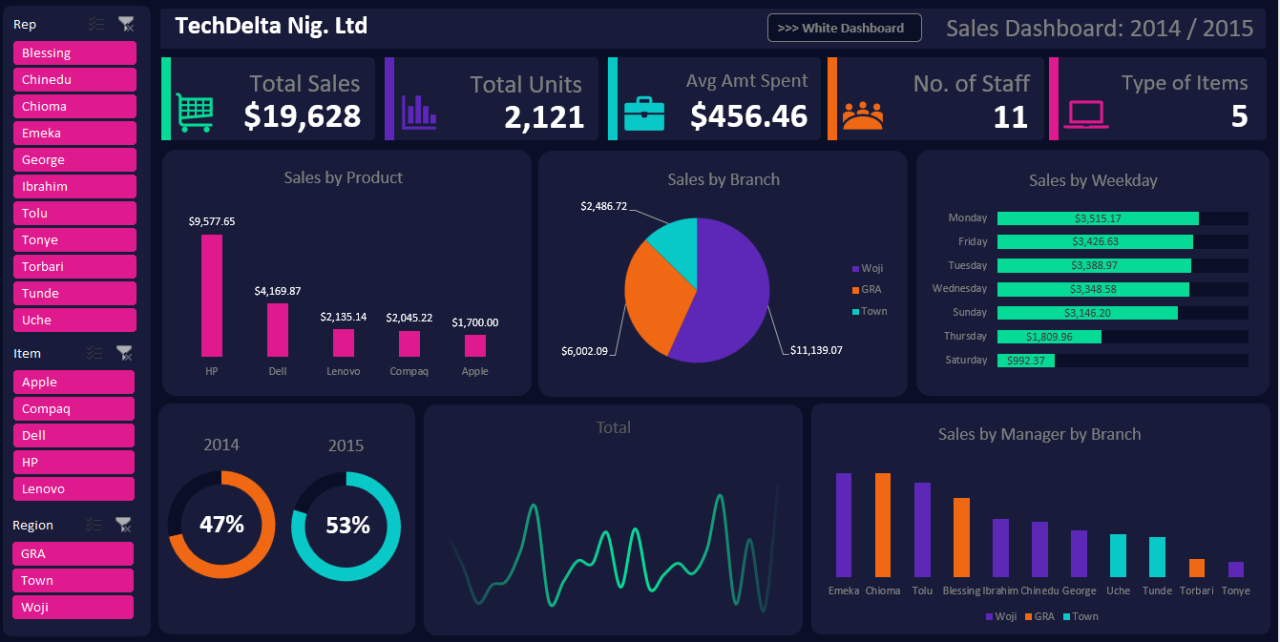Toggle the Blessing rep filter
Image resolution: width=1280 pixels, height=642 pixels.
(74, 53)
